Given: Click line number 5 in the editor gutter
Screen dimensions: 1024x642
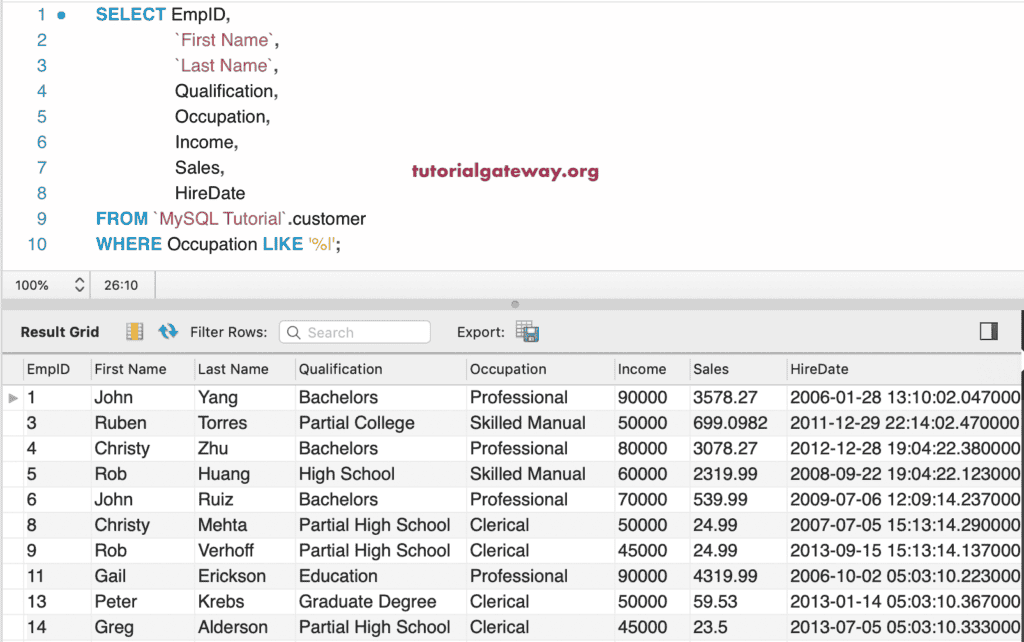Looking at the screenshot, I should 42,116.
